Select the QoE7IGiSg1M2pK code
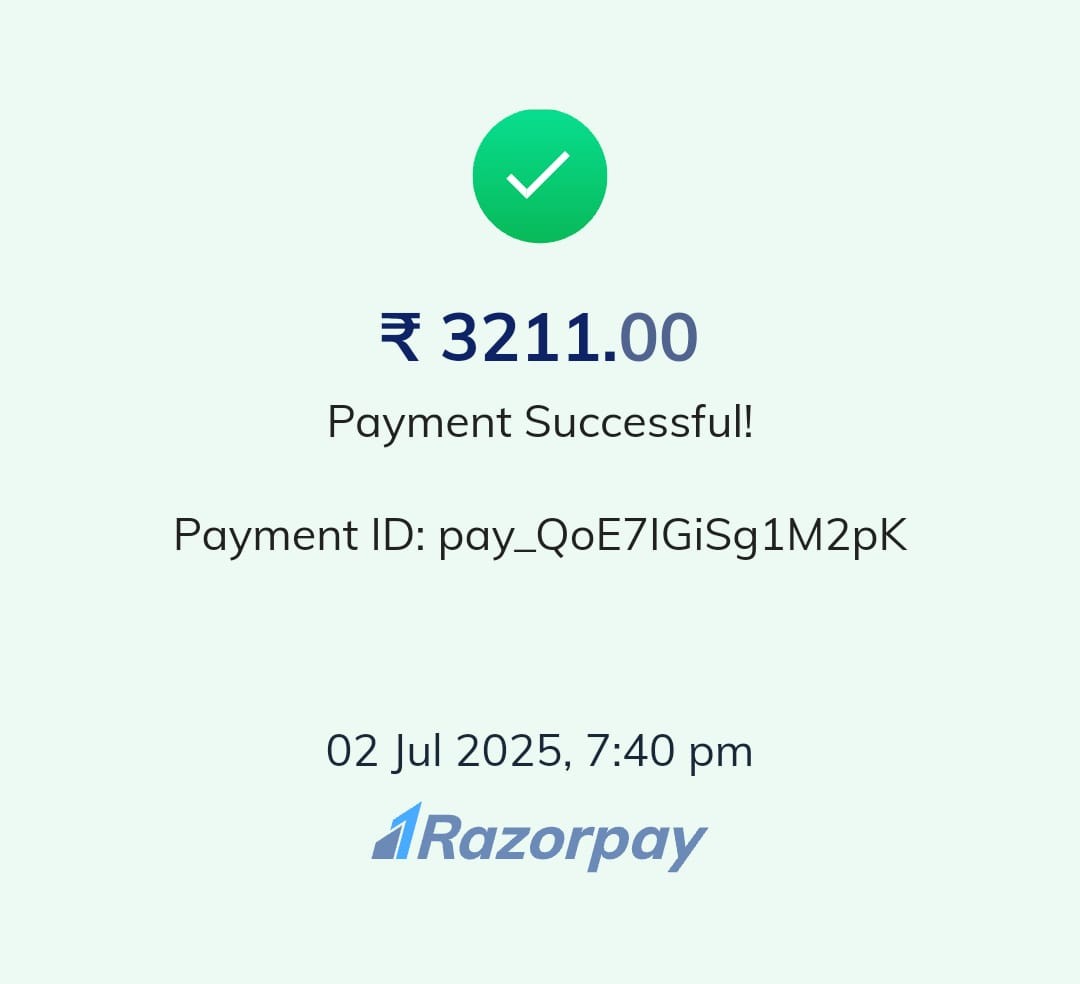Image resolution: width=1080 pixels, height=984 pixels. (x=721, y=536)
